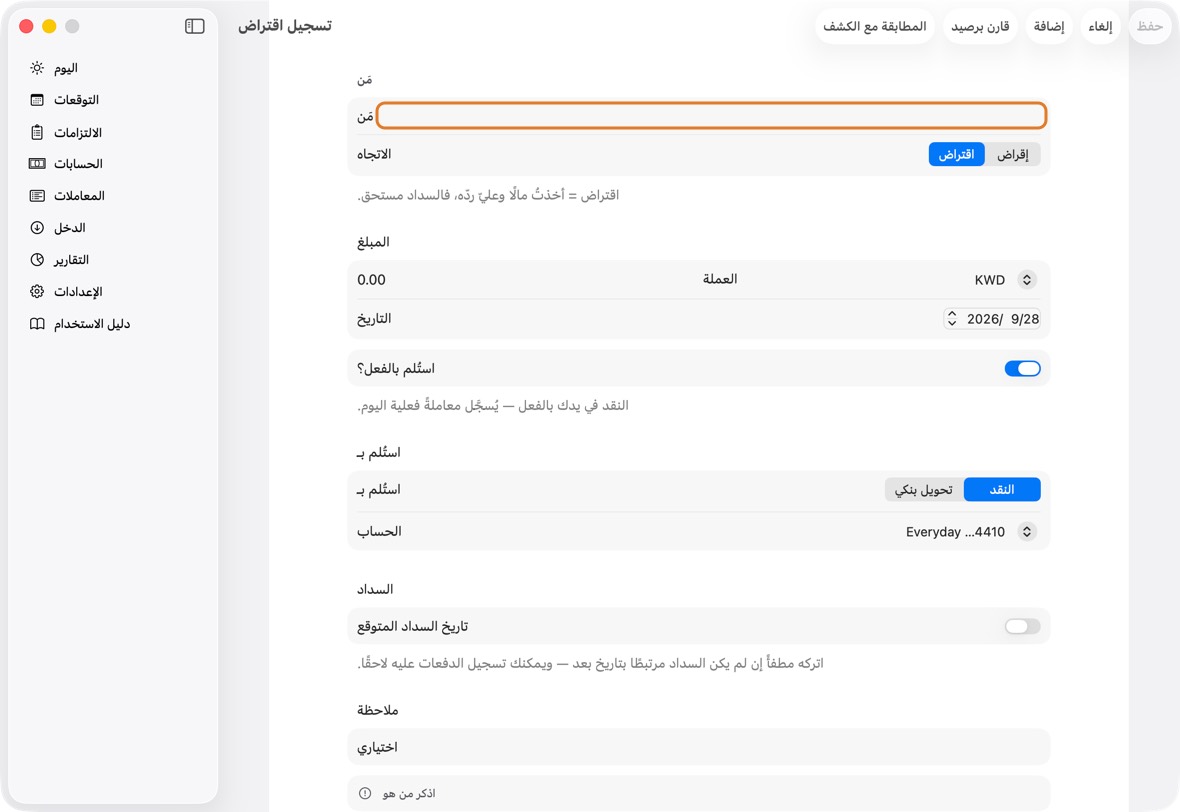Click the المطابقة مع الكشف button
The height and width of the screenshot is (812, 1180).
tap(874, 26)
